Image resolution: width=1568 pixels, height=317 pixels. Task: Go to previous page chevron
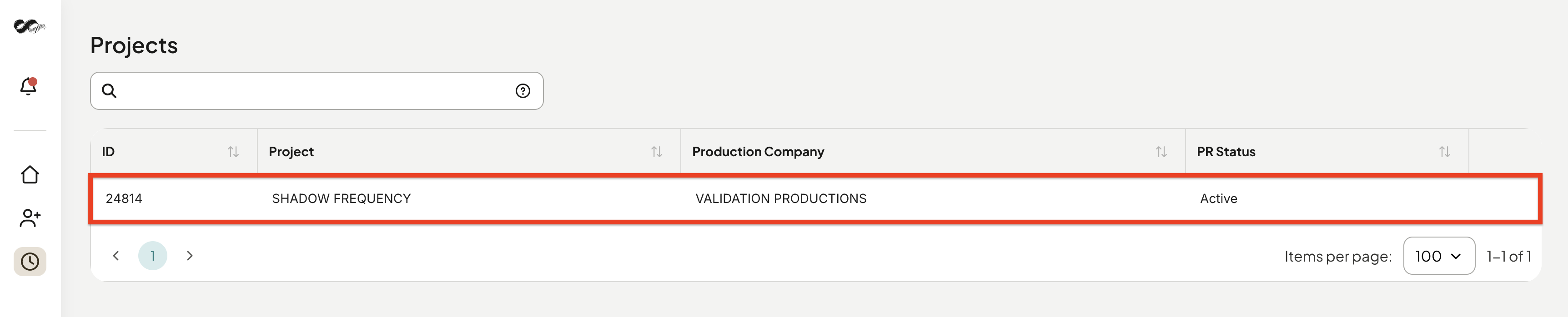pos(116,256)
